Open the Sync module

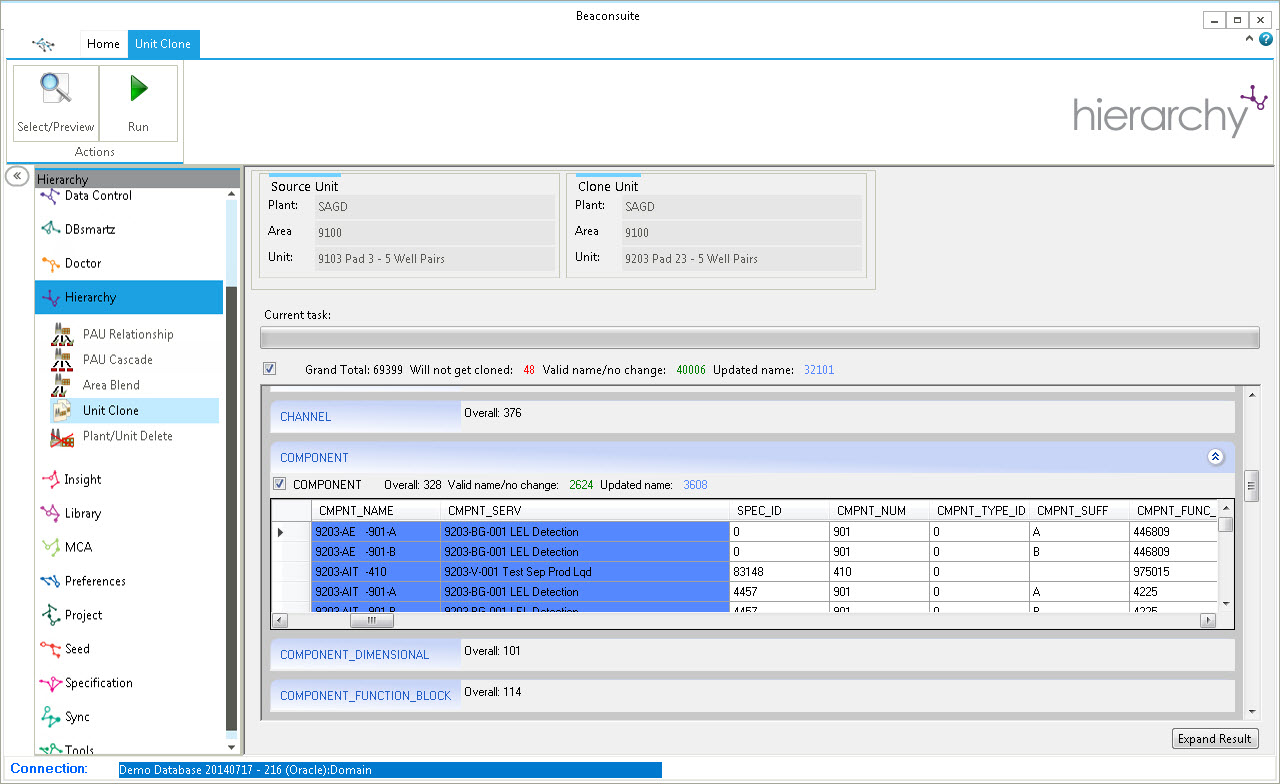coord(77,717)
